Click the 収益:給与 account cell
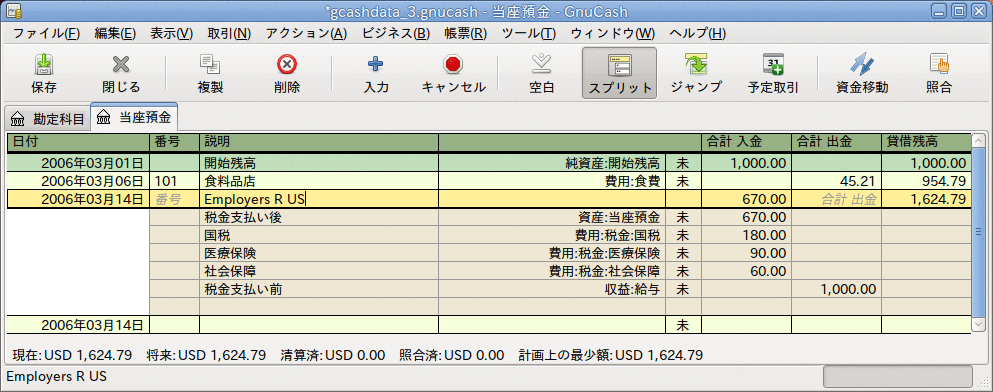 coord(552,289)
